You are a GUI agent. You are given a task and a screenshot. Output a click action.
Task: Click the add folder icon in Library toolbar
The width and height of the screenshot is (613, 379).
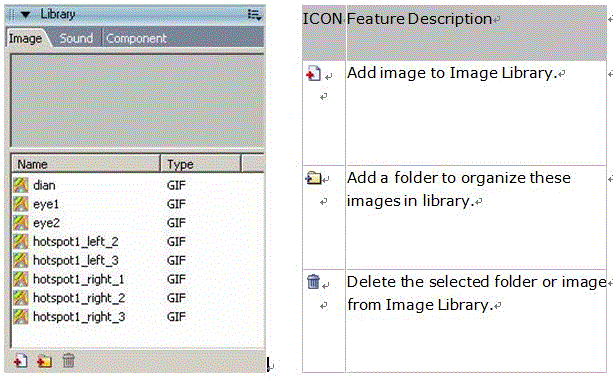pos(45,361)
